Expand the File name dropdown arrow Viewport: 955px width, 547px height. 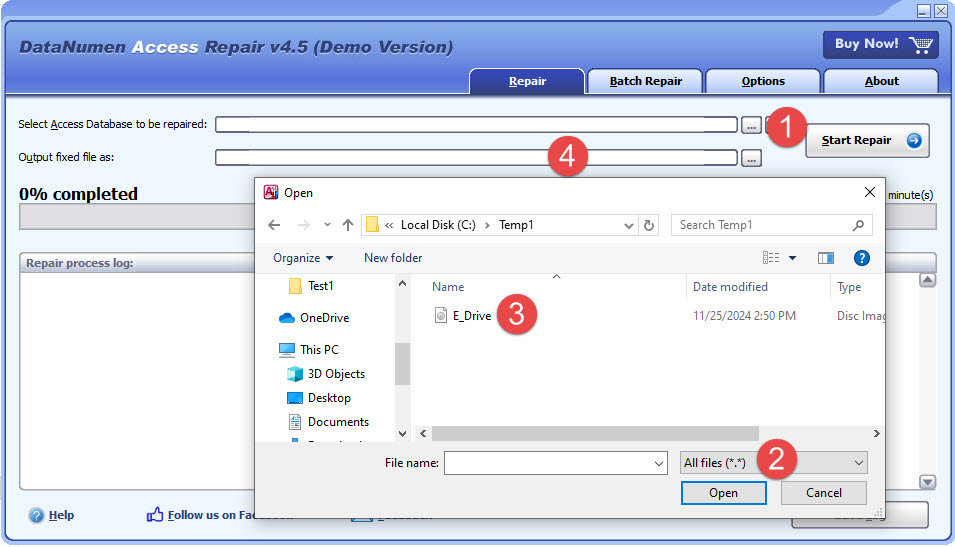pos(658,464)
